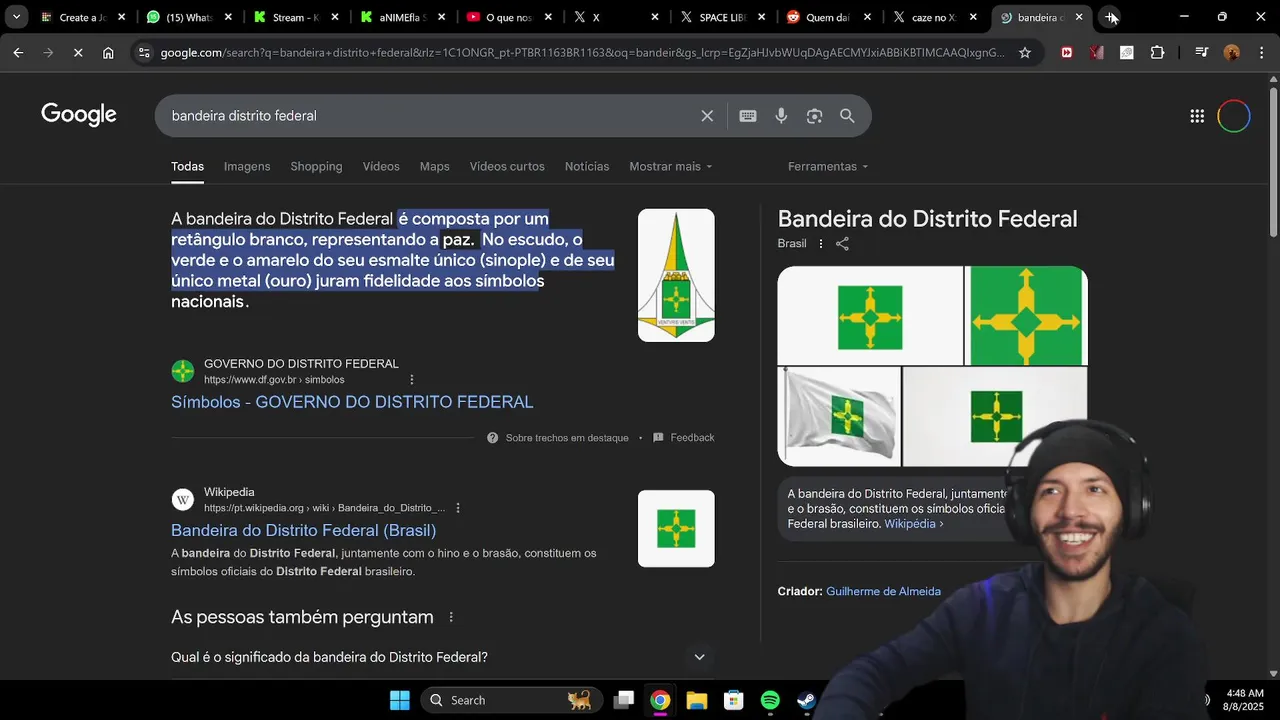Open Bandeira do Distrito Federal (Brasil) Wikipedia link
Viewport: 1280px width, 720px height.
coord(303,530)
